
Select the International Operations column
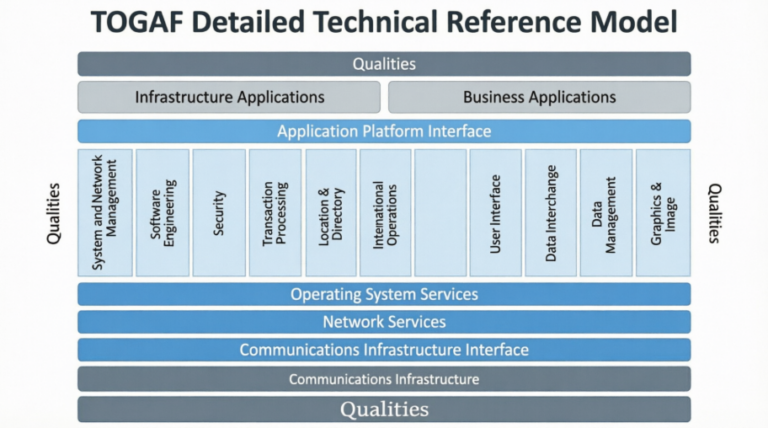pos(385,213)
